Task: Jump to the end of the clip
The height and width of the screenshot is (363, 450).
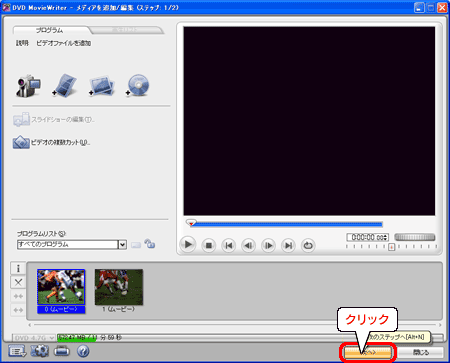Action: coord(288,246)
